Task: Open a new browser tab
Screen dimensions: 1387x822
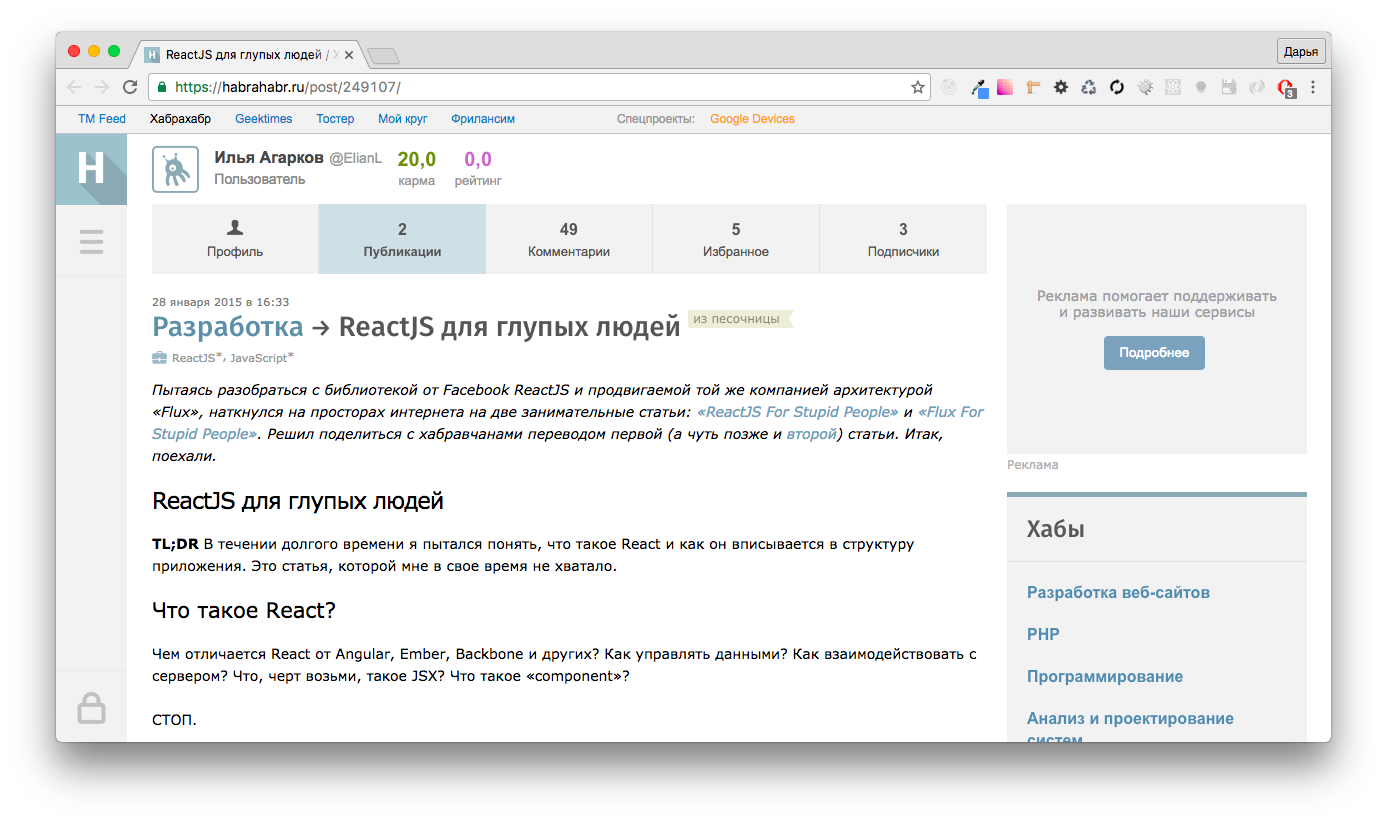Action: [383, 55]
